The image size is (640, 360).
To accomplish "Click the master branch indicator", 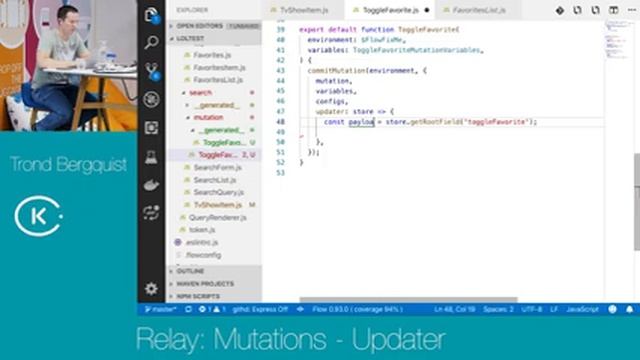I will click(160, 309).
